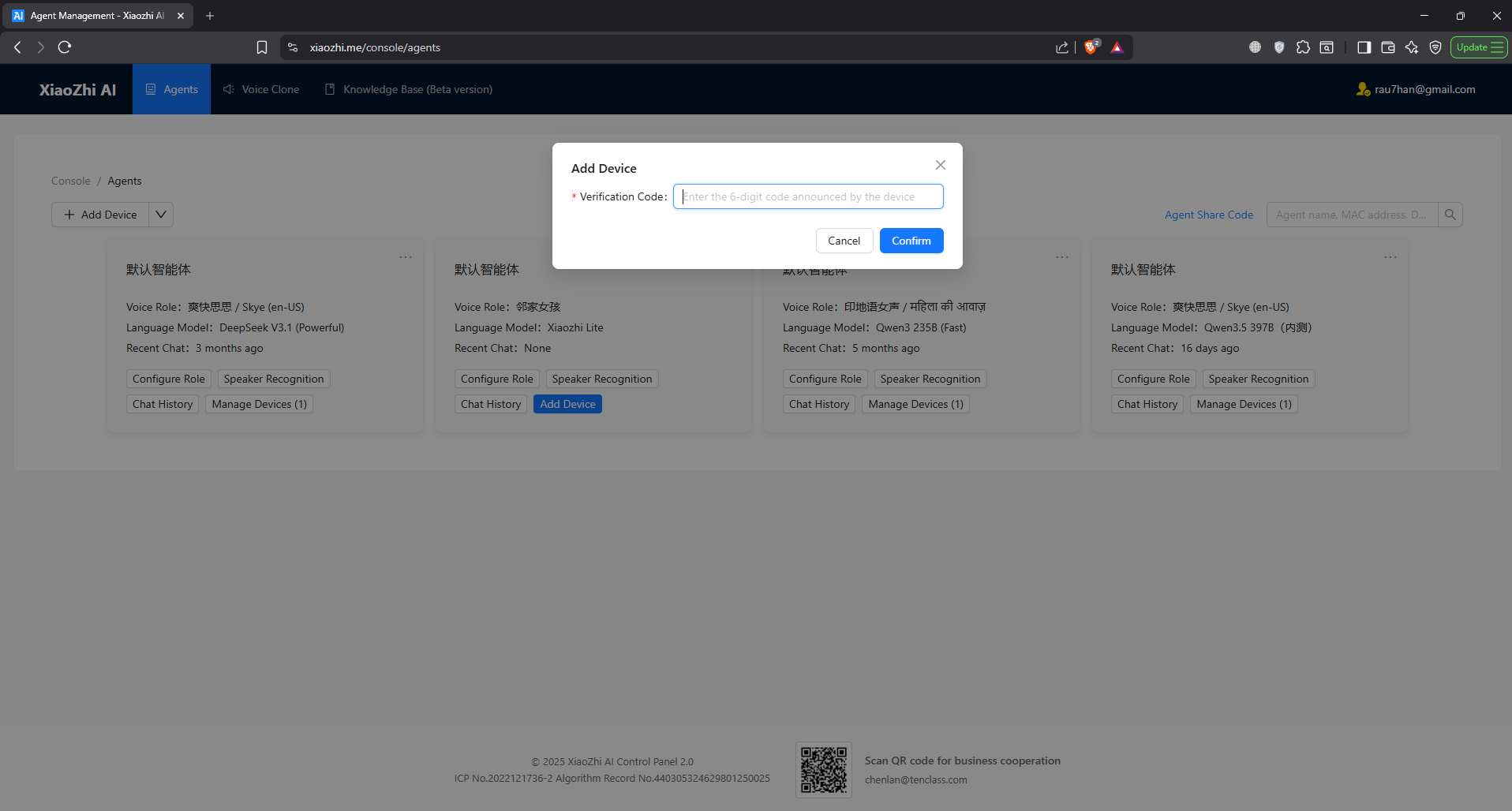
Task: Open options menu of DeepSeek V3.1 agent card
Action: coord(406,257)
